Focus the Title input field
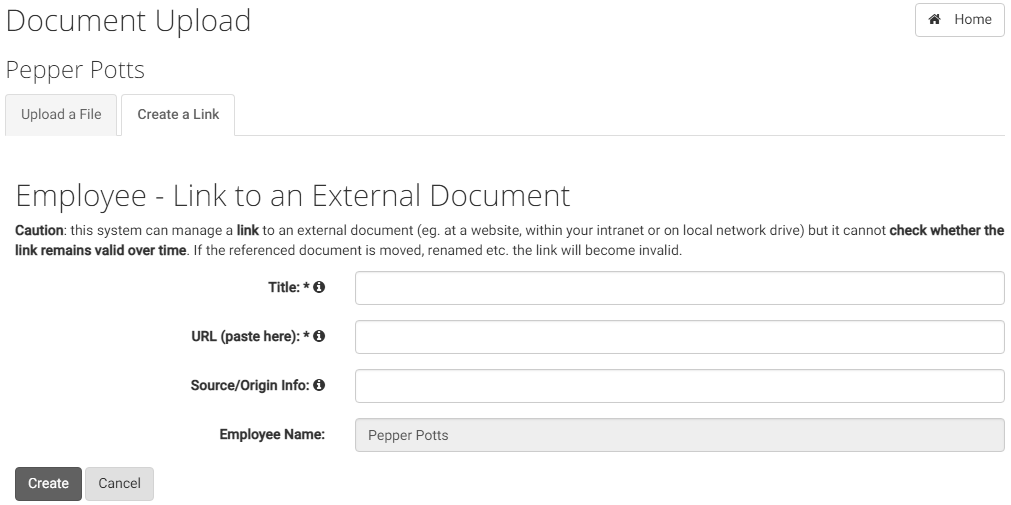Image resolution: width=1011 pixels, height=505 pixels. point(680,288)
